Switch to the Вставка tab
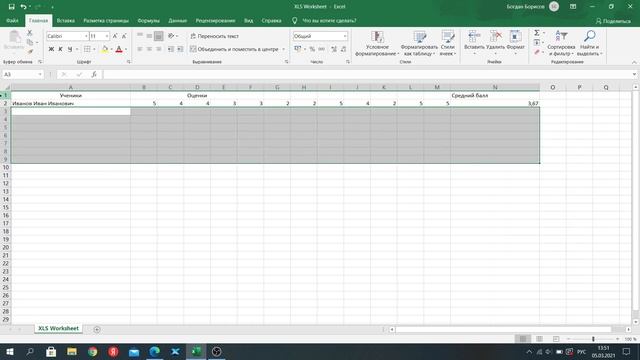Viewport: 640px width, 360px height. [65, 20]
